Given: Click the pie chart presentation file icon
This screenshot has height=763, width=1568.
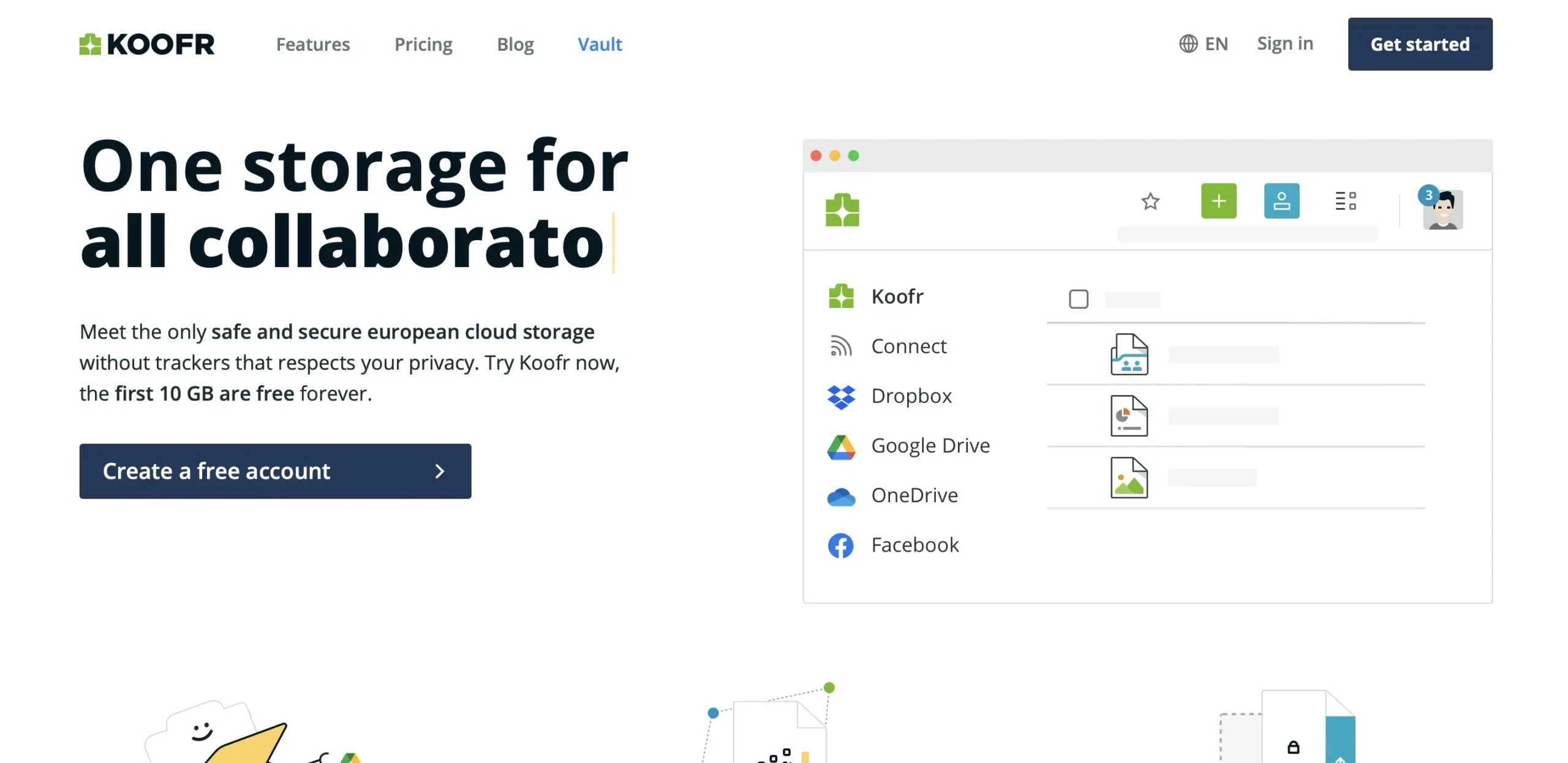Looking at the screenshot, I should click(1129, 416).
